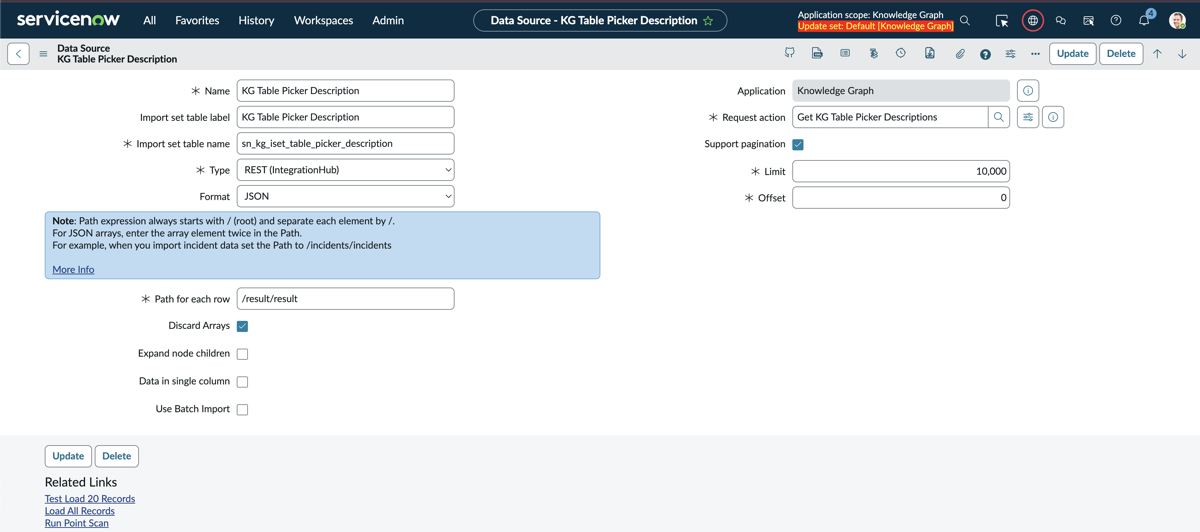Screen dimensions: 1200x532
Task: Open global search magnifier in header
Action: click(965, 20)
